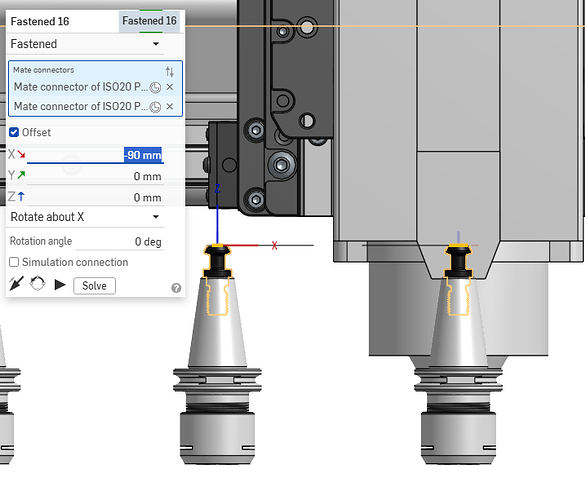Click the red X axis arrow of the triad
This screenshot has width=585, height=500.
coord(241,245)
